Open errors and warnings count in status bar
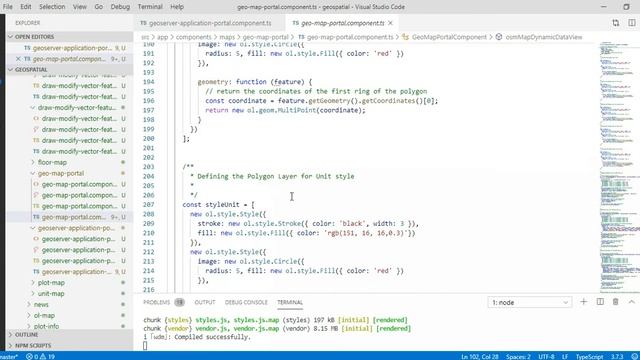The width and height of the screenshot is (640, 360). (41, 357)
